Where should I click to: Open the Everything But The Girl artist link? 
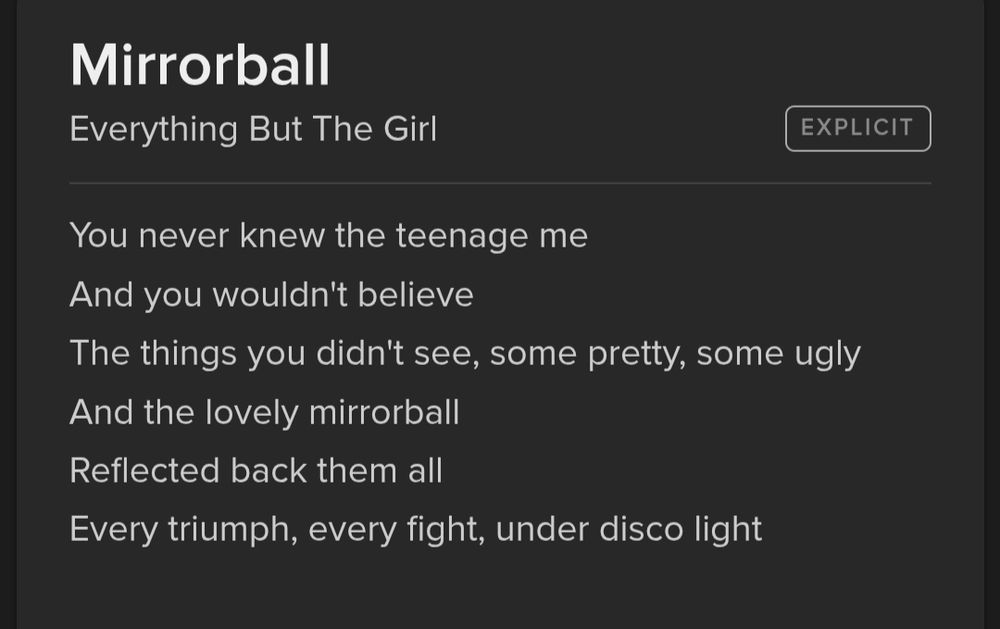point(253,130)
